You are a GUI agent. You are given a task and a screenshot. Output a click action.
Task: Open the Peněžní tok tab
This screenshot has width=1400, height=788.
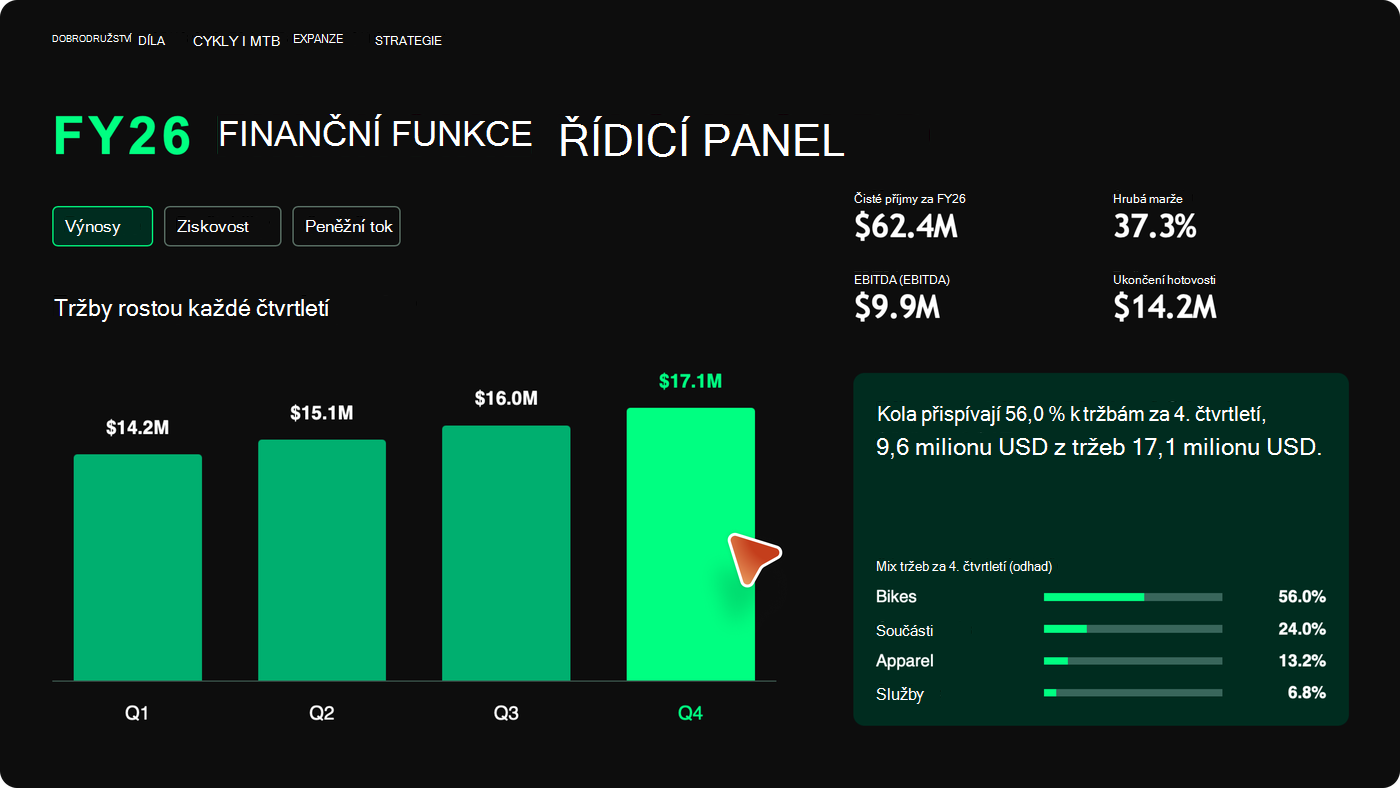point(346,226)
